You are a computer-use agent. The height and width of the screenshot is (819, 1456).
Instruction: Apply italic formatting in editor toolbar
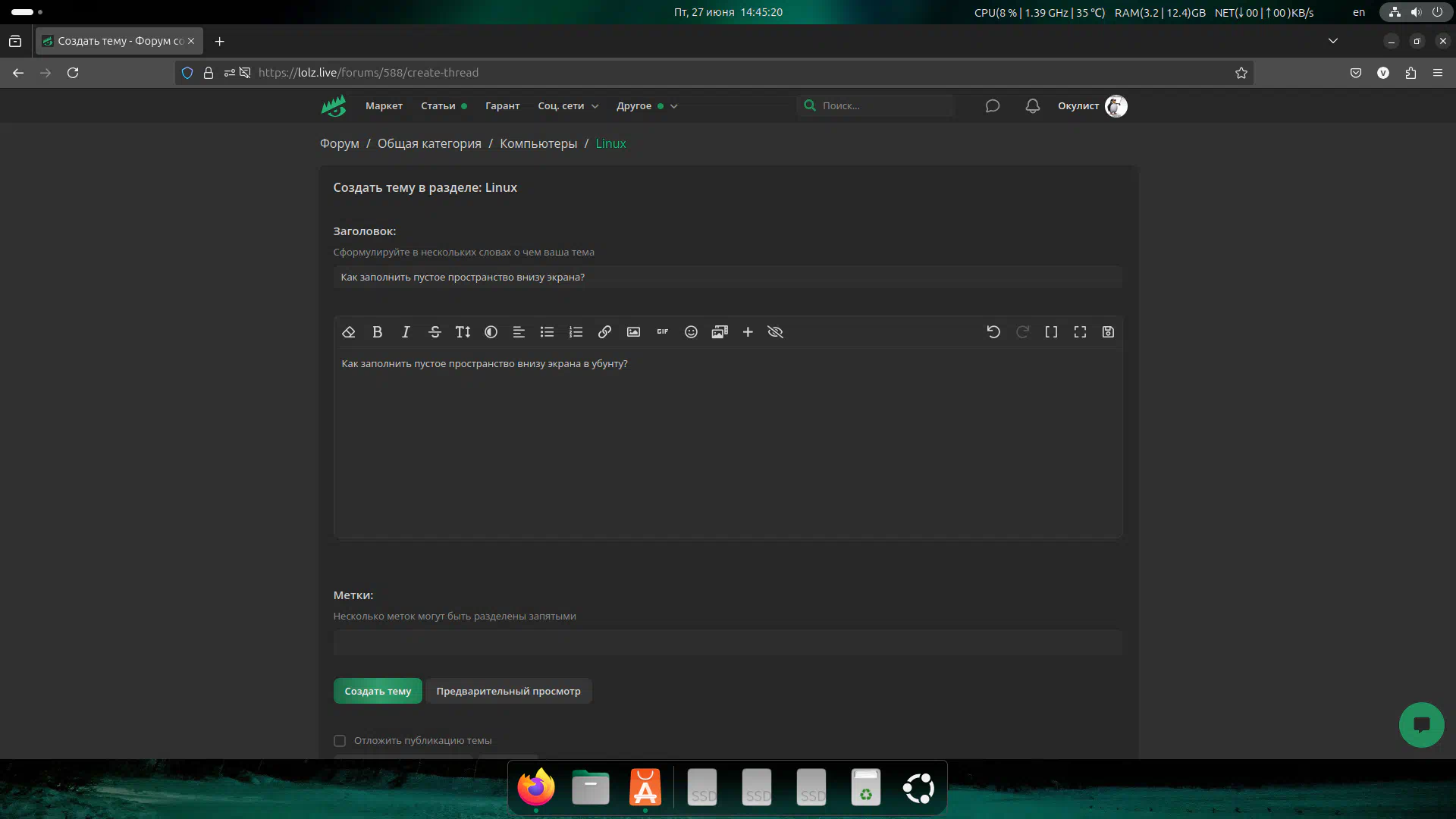[x=406, y=332]
